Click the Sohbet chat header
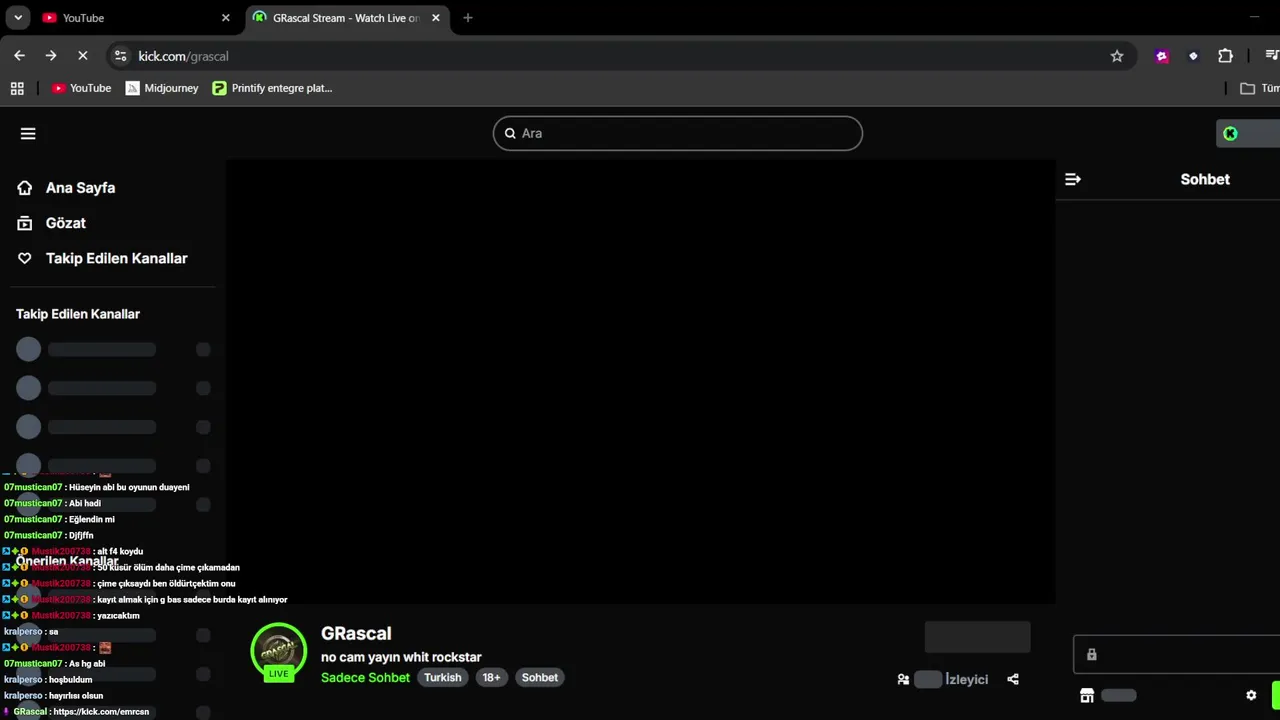 coord(1205,179)
